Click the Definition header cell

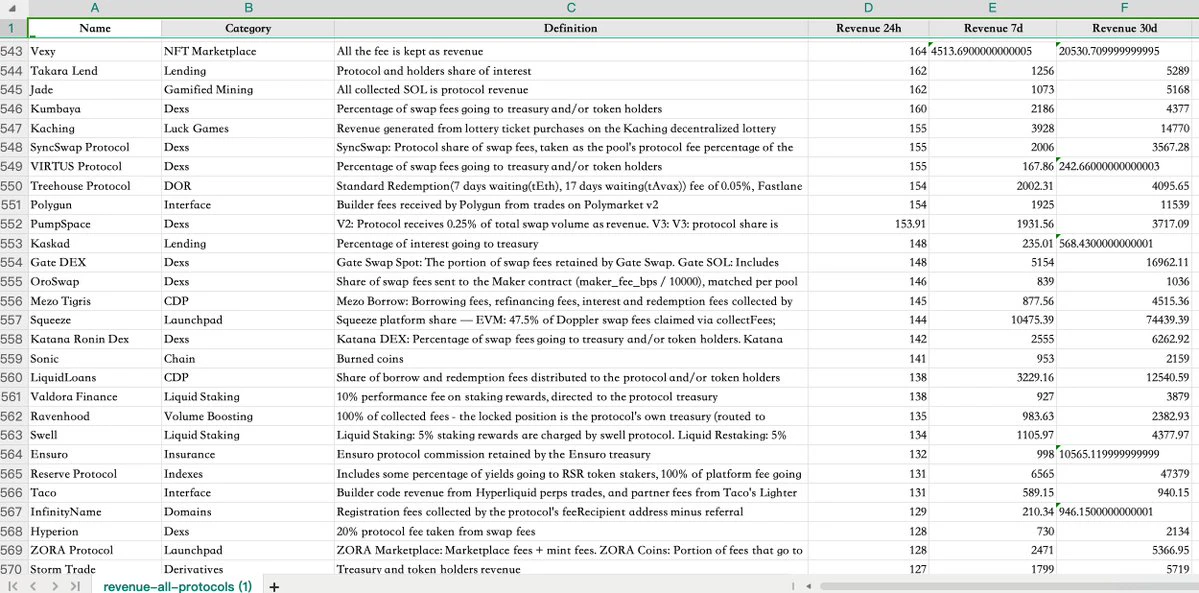[x=571, y=28]
